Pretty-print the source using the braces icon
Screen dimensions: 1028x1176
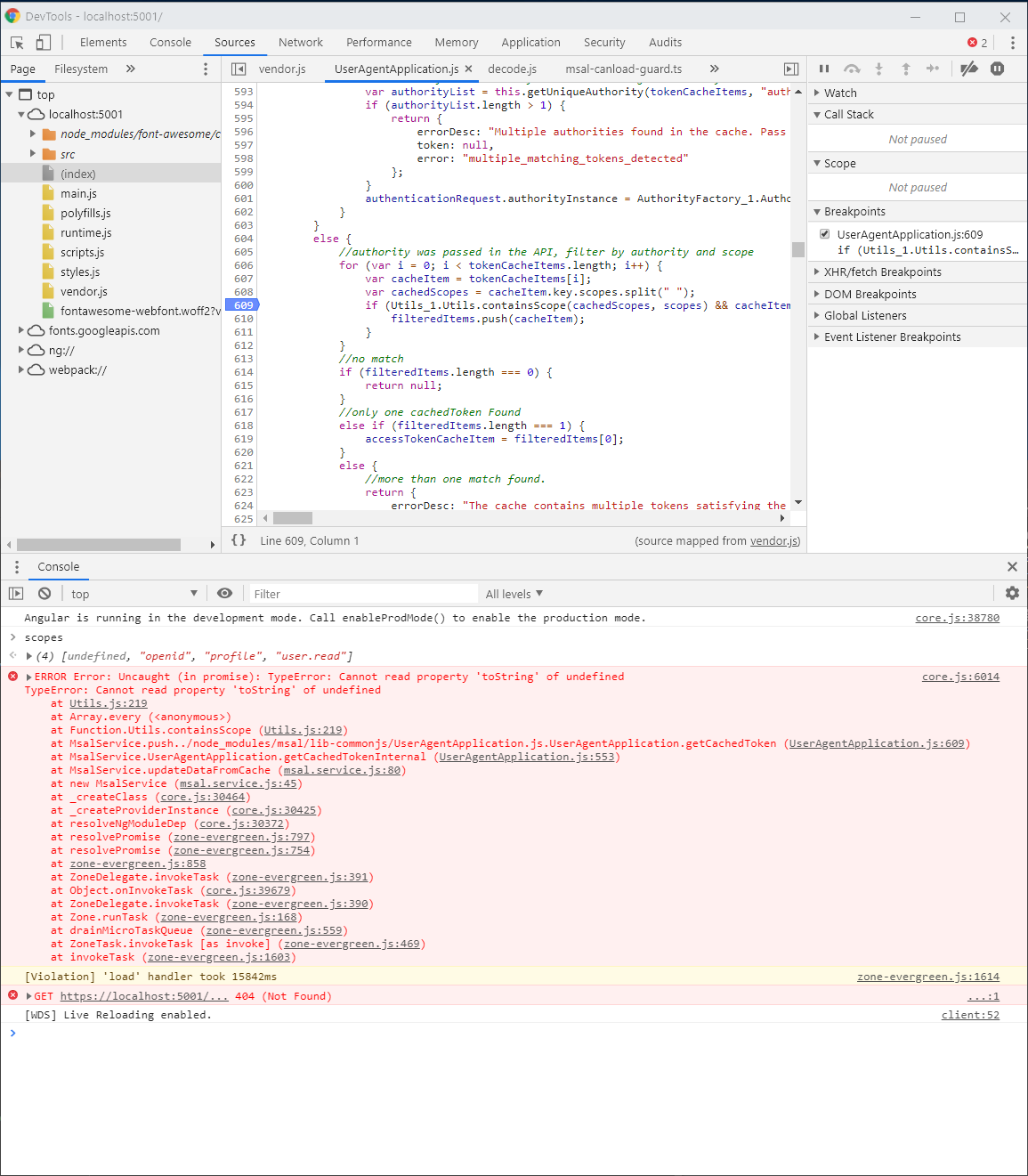[239, 540]
